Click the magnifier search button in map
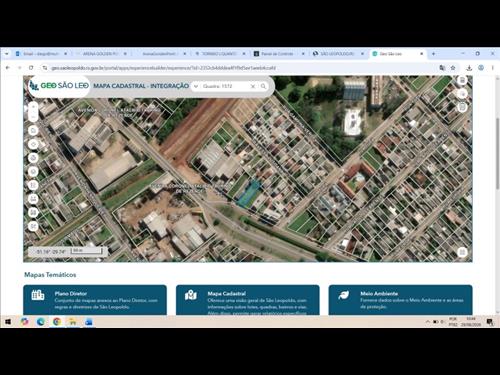Image resolution: width=500 pixels, height=375 pixels. click(263, 86)
